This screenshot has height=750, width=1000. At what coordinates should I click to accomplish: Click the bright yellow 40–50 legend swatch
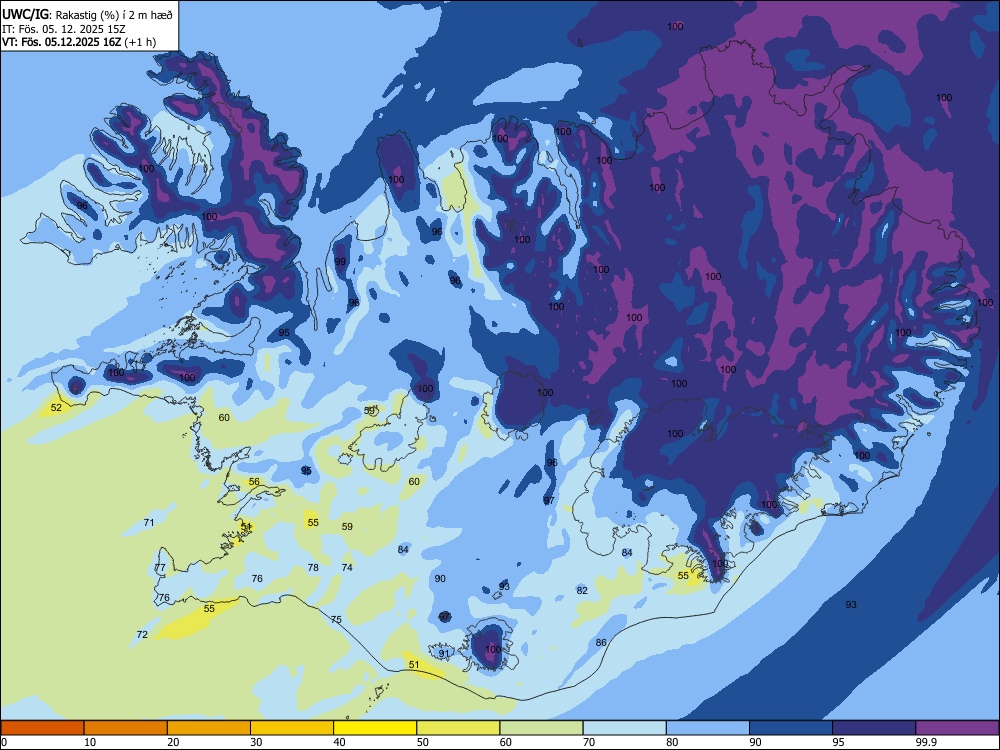375,728
